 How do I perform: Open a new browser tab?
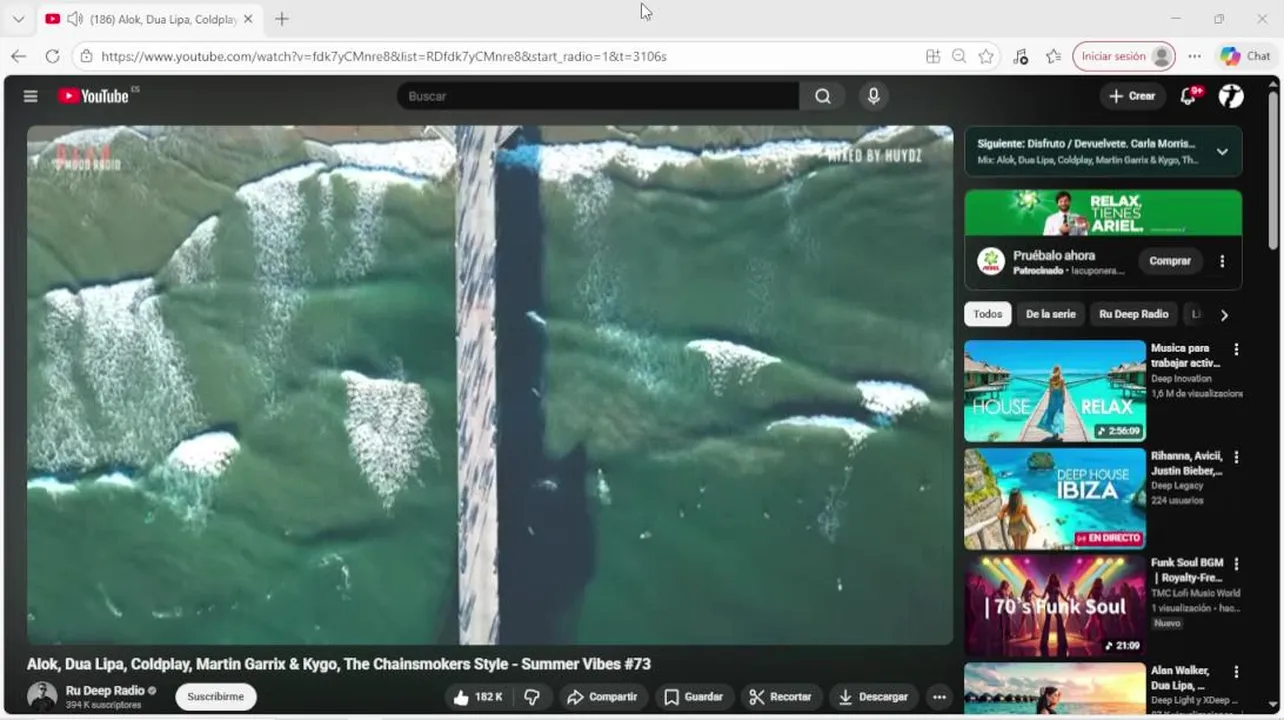[282, 19]
